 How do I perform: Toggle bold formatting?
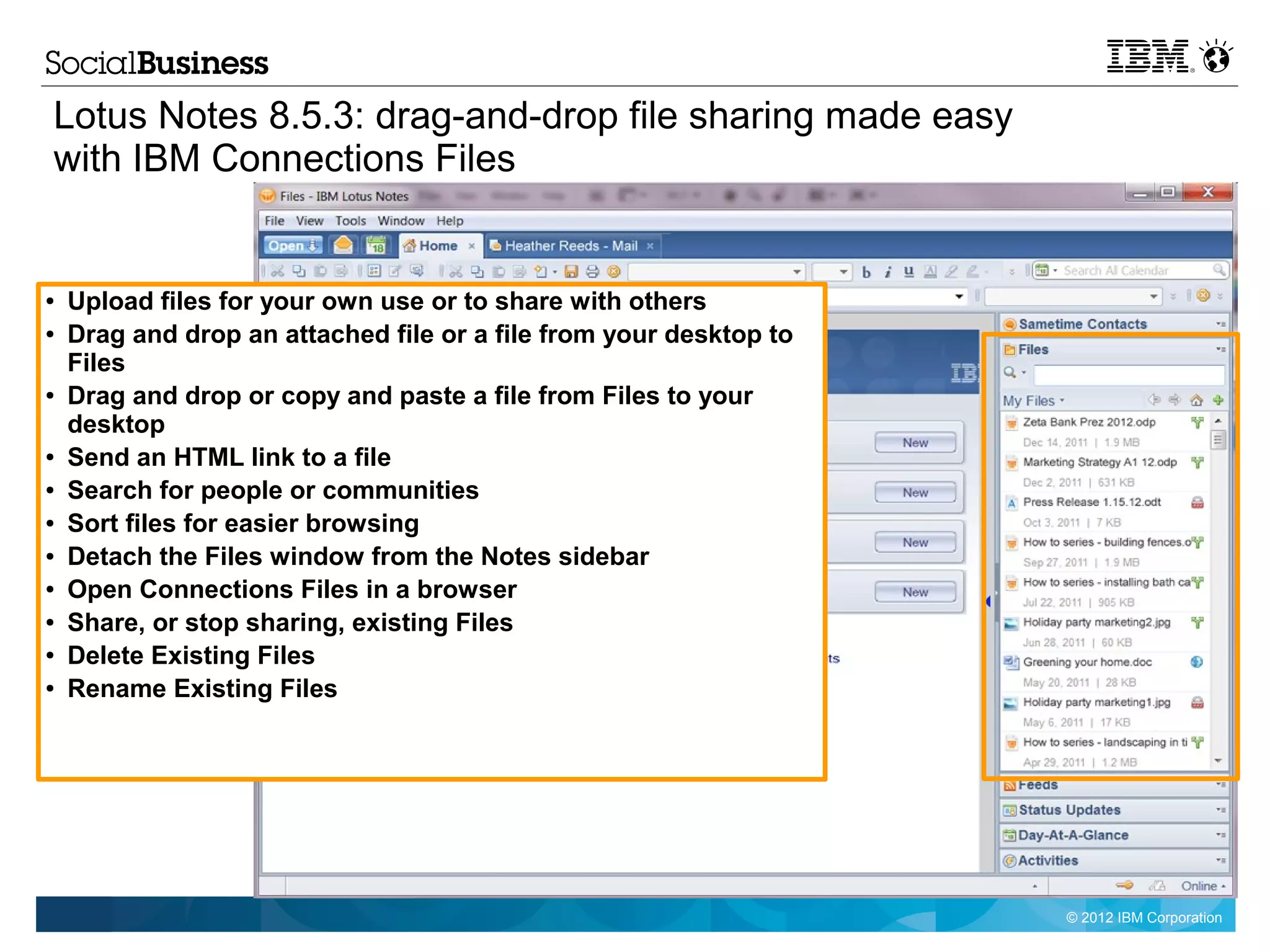(866, 272)
